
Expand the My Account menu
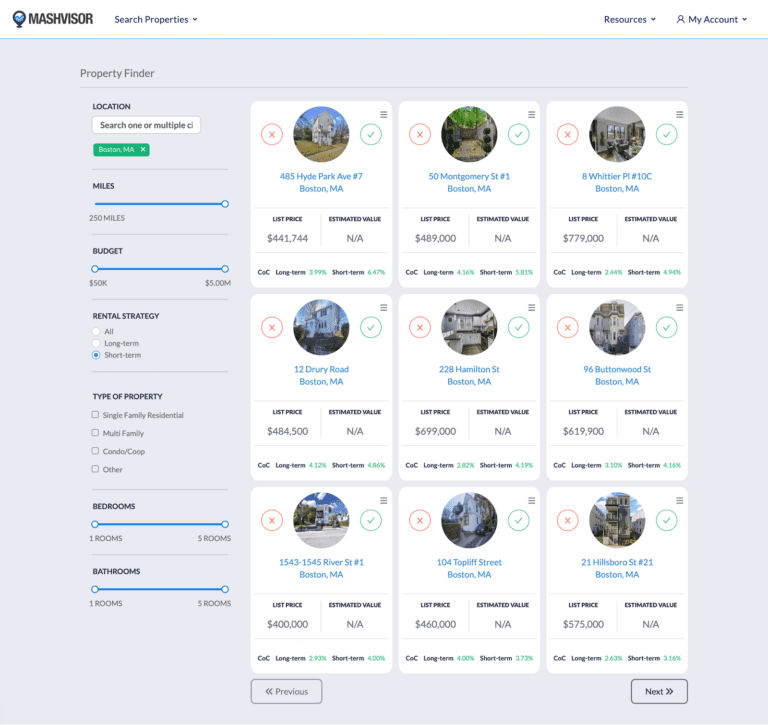(712, 19)
